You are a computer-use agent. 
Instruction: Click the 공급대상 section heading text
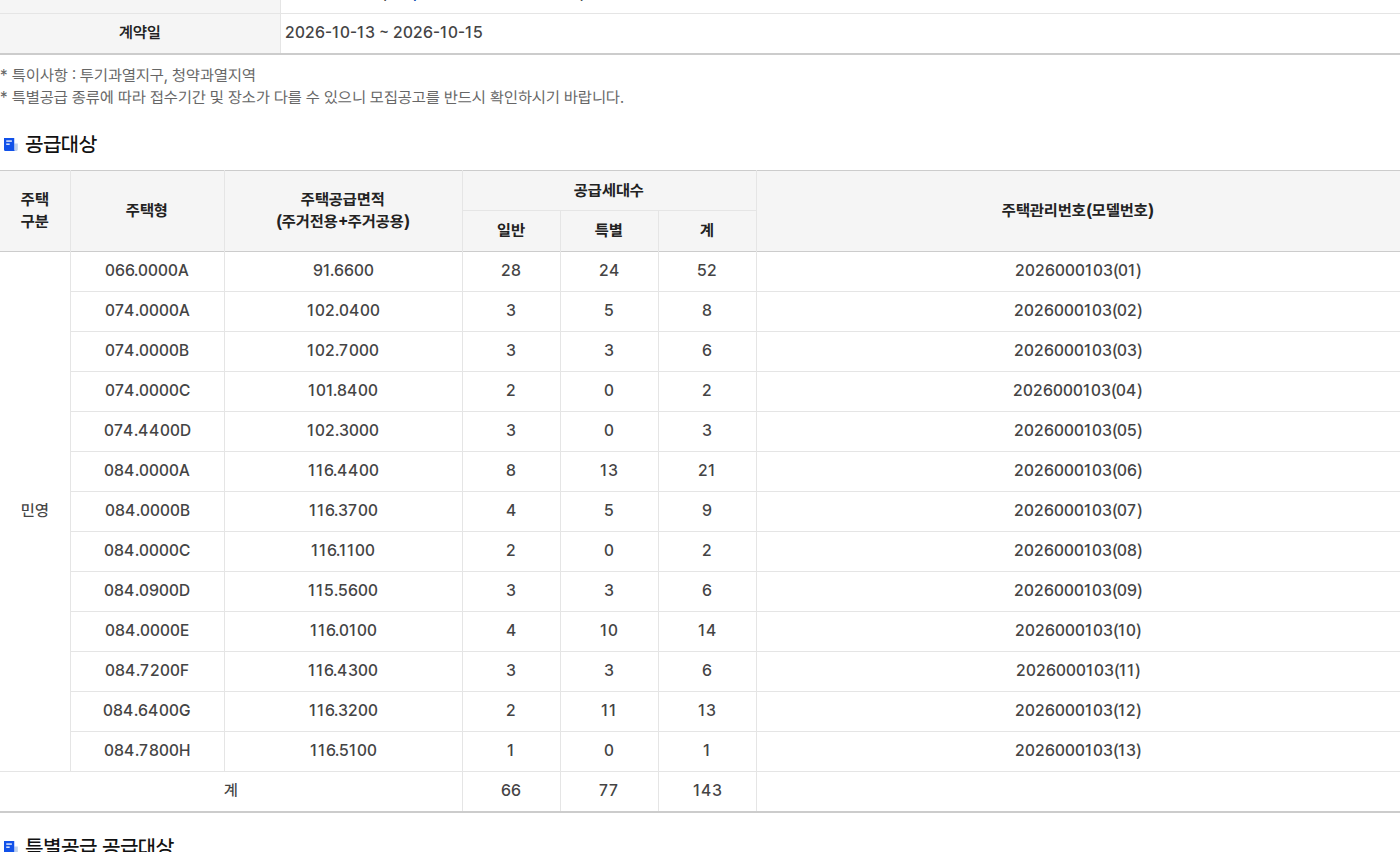61,145
